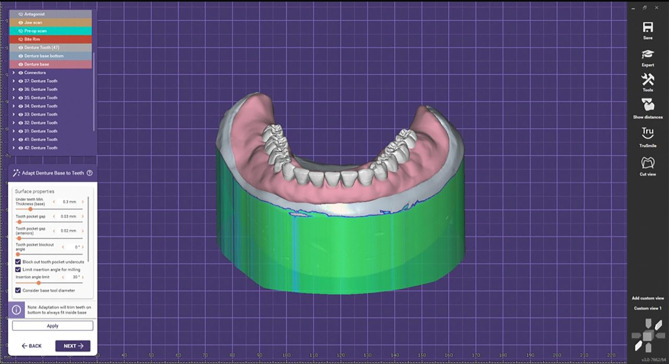This screenshot has height=364, width=669.
Task: Click the Apply button
Action: [52, 326]
